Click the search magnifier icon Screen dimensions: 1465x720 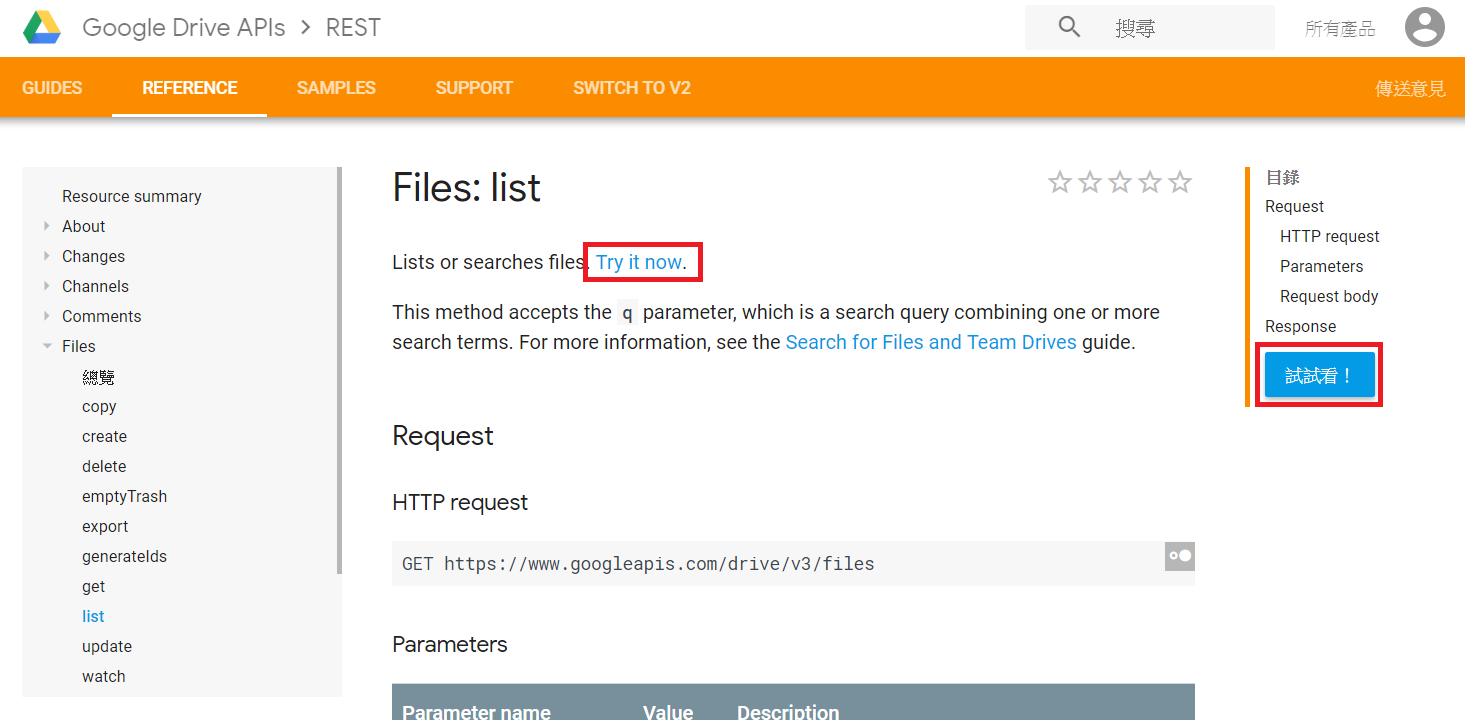point(1069,27)
